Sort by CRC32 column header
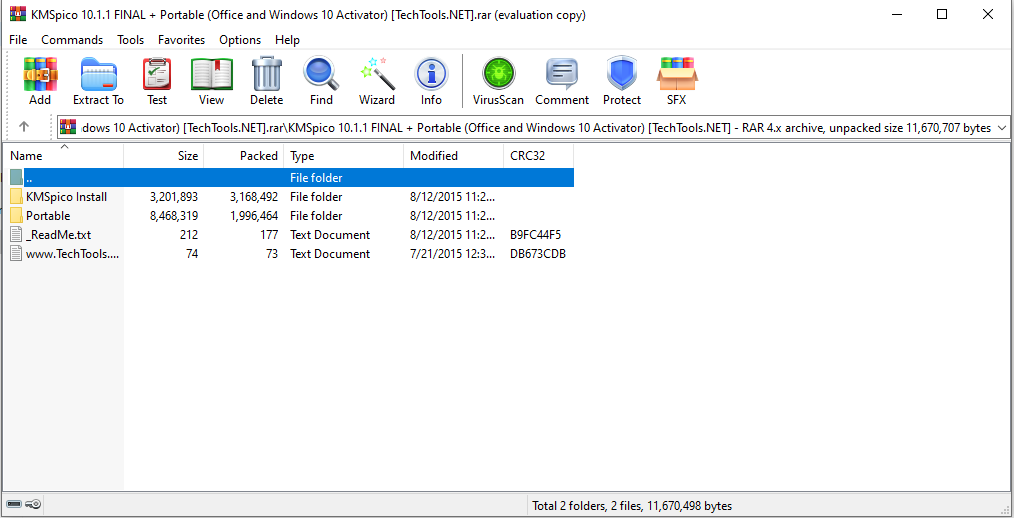The image size is (1014, 518). pyautogui.click(x=538, y=156)
